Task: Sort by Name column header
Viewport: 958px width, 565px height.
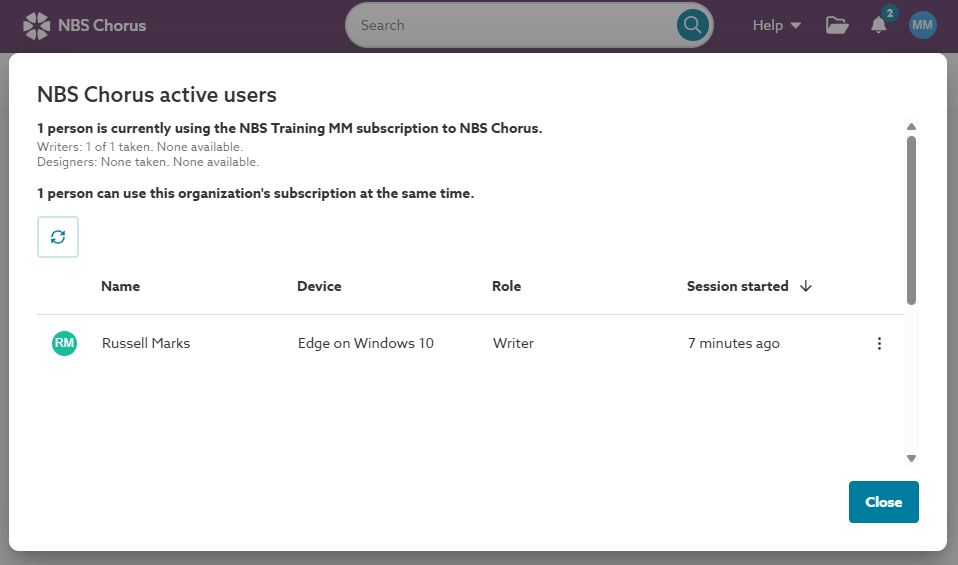Action: point(120,286)
